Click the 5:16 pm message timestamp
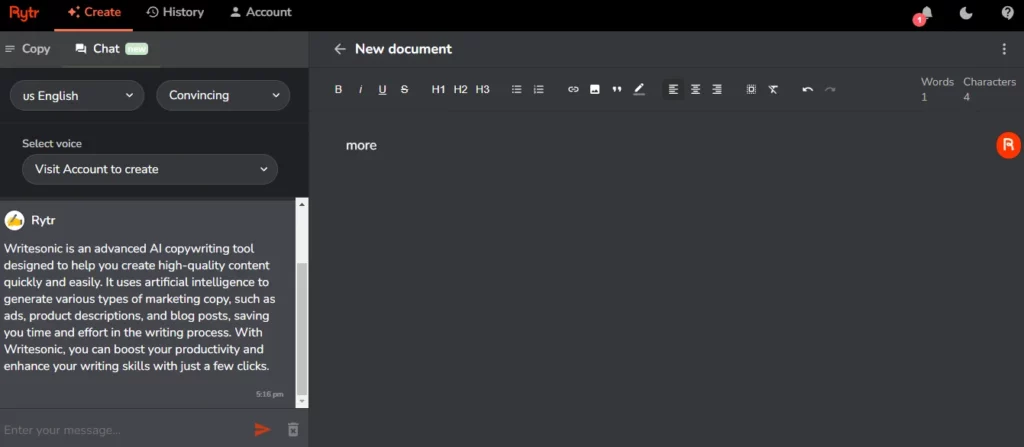Viewport: 1024px width, 447px height. 270,394
